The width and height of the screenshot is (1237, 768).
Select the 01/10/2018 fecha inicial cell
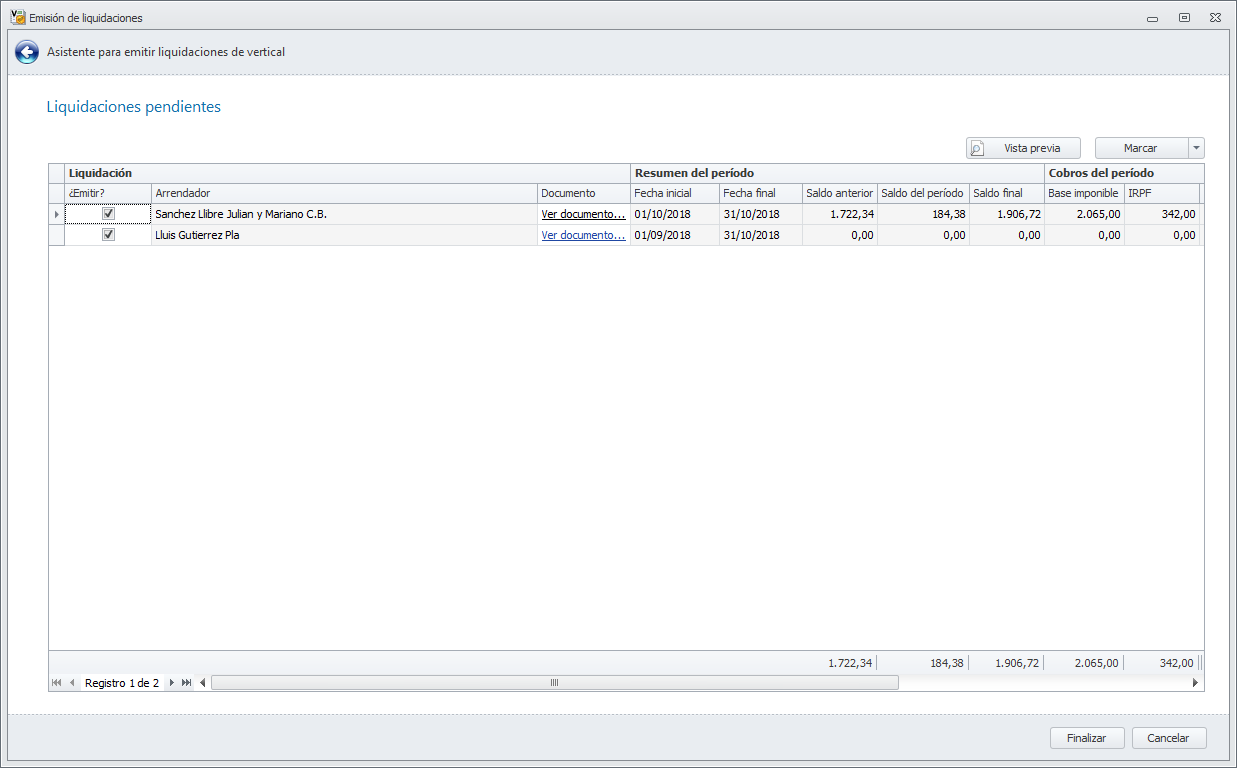tap(675, 214)
